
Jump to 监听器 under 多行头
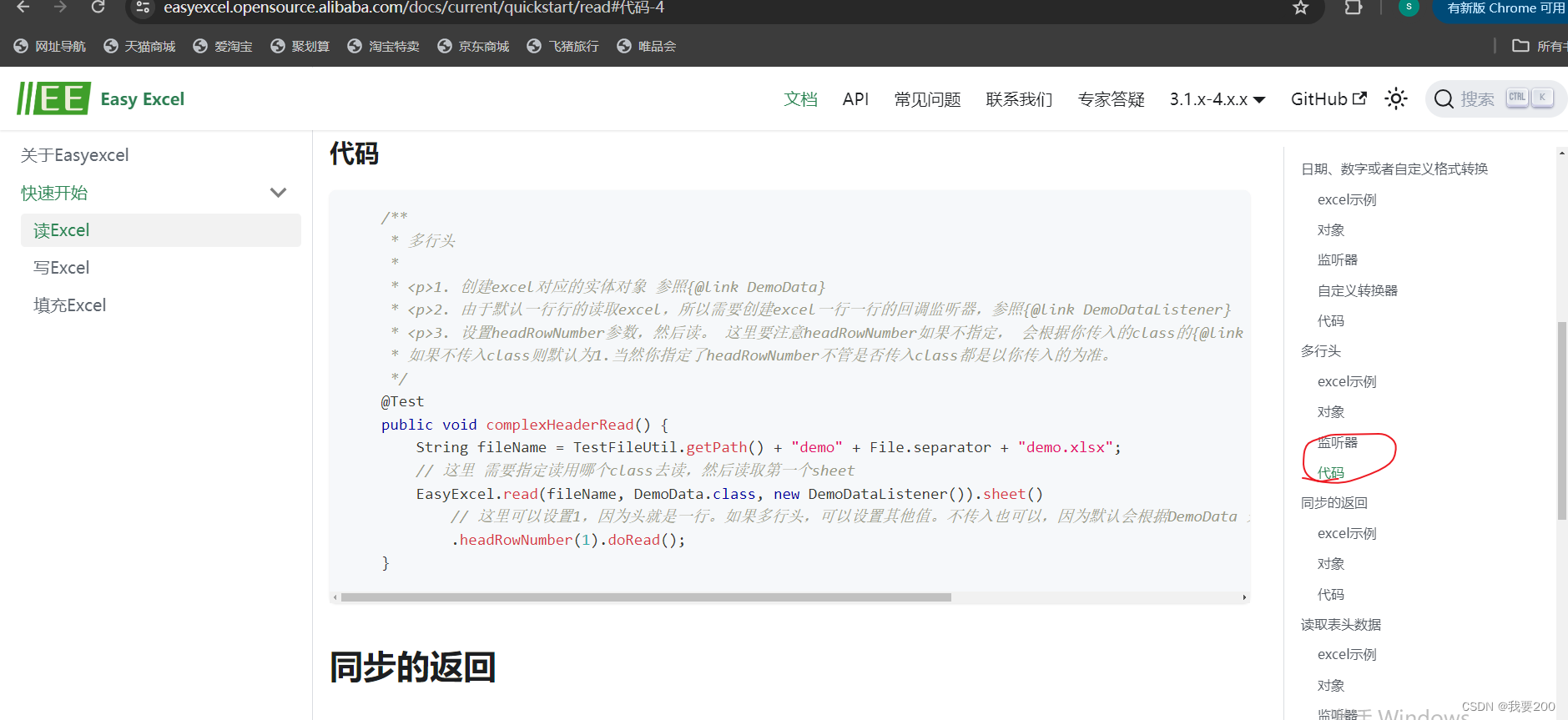point(1338,442)
